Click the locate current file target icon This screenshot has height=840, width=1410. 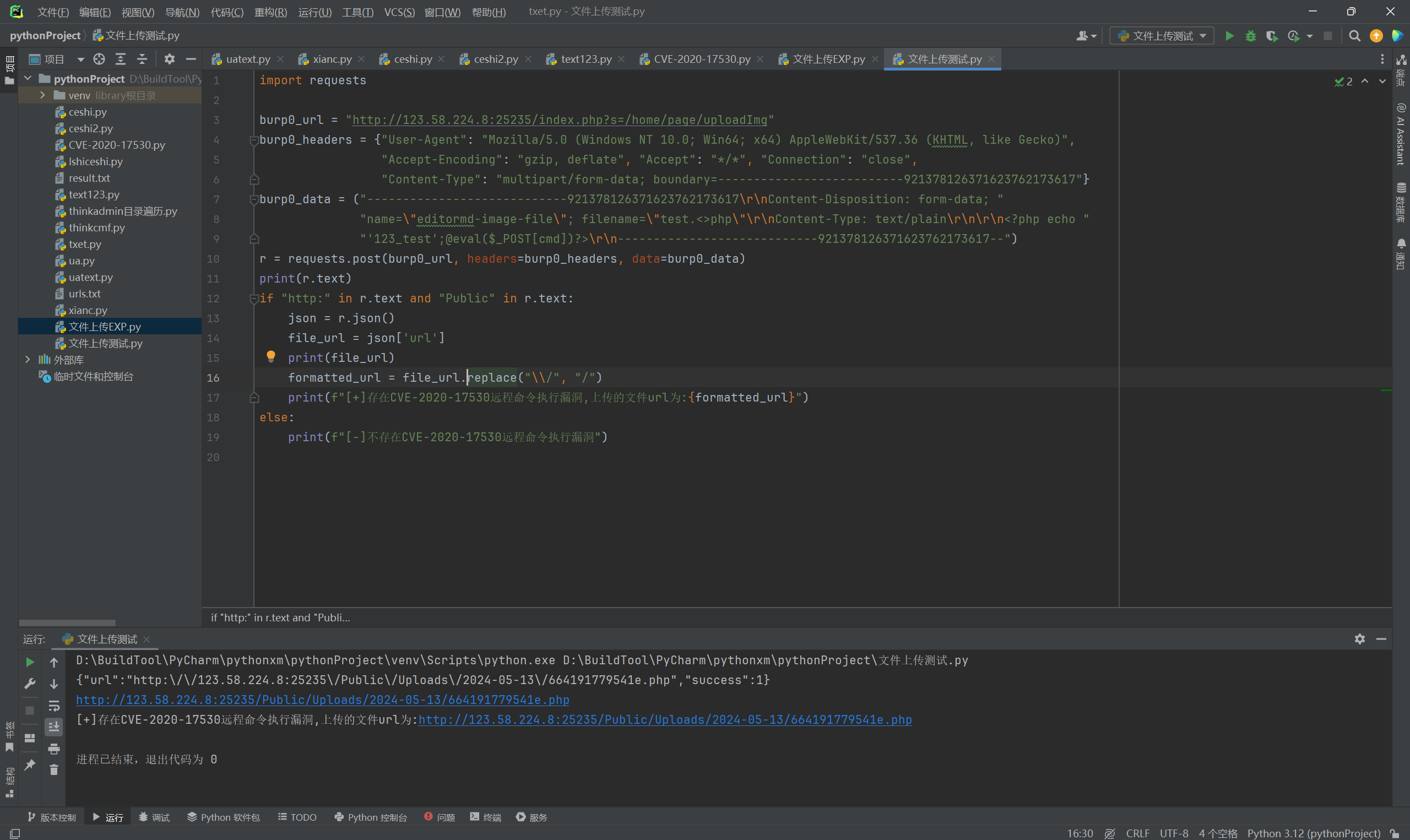point(99,59)
